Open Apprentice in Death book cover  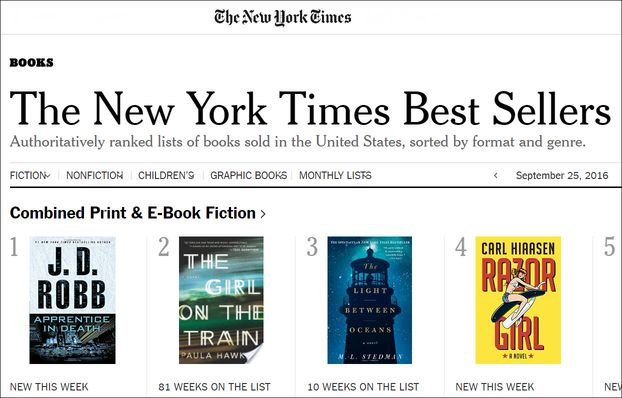coord(73,300)
